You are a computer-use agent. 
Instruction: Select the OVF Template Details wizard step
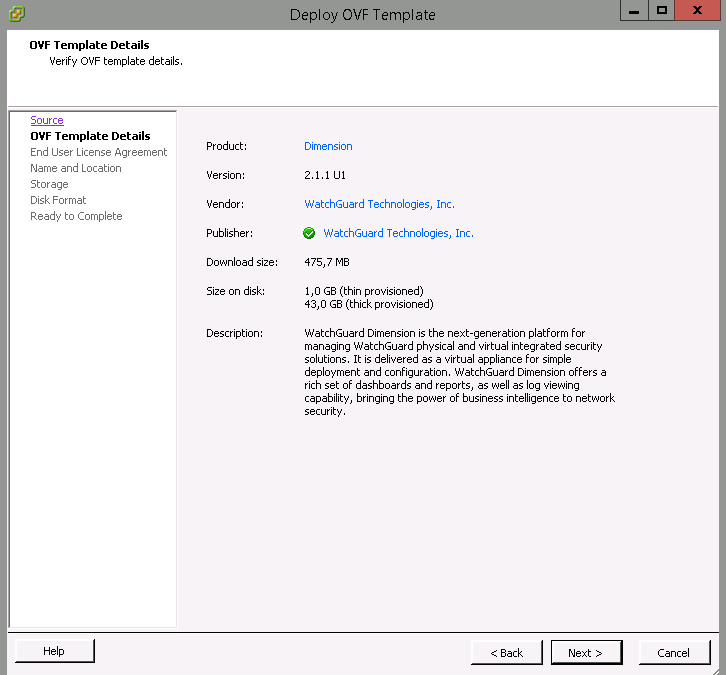(90, 136)
